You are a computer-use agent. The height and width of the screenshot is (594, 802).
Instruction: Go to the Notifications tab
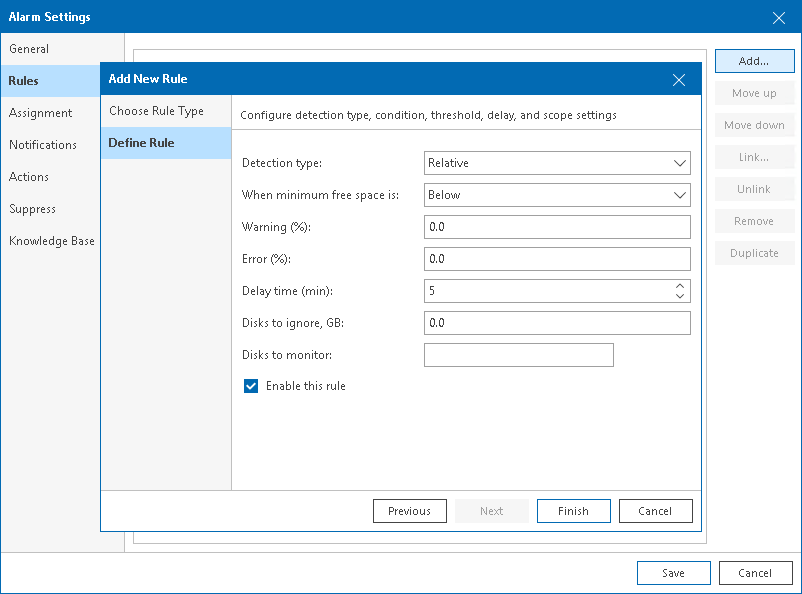pos(43,145)
